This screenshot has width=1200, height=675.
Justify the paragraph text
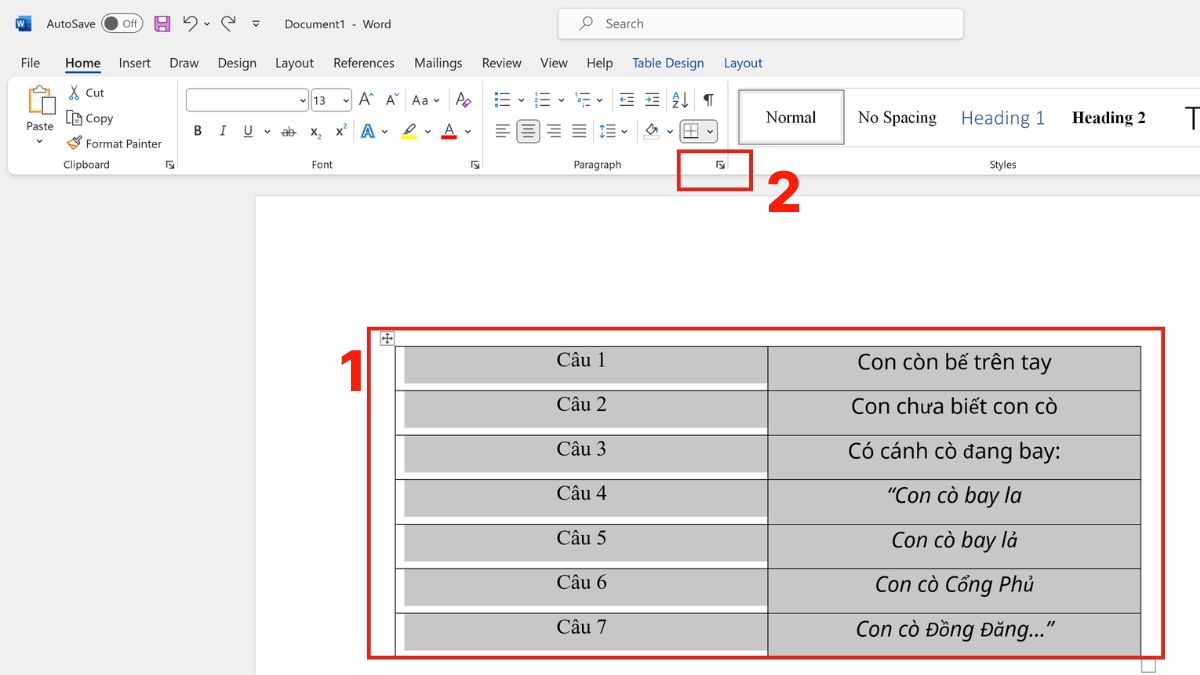[x=579, y=131]
